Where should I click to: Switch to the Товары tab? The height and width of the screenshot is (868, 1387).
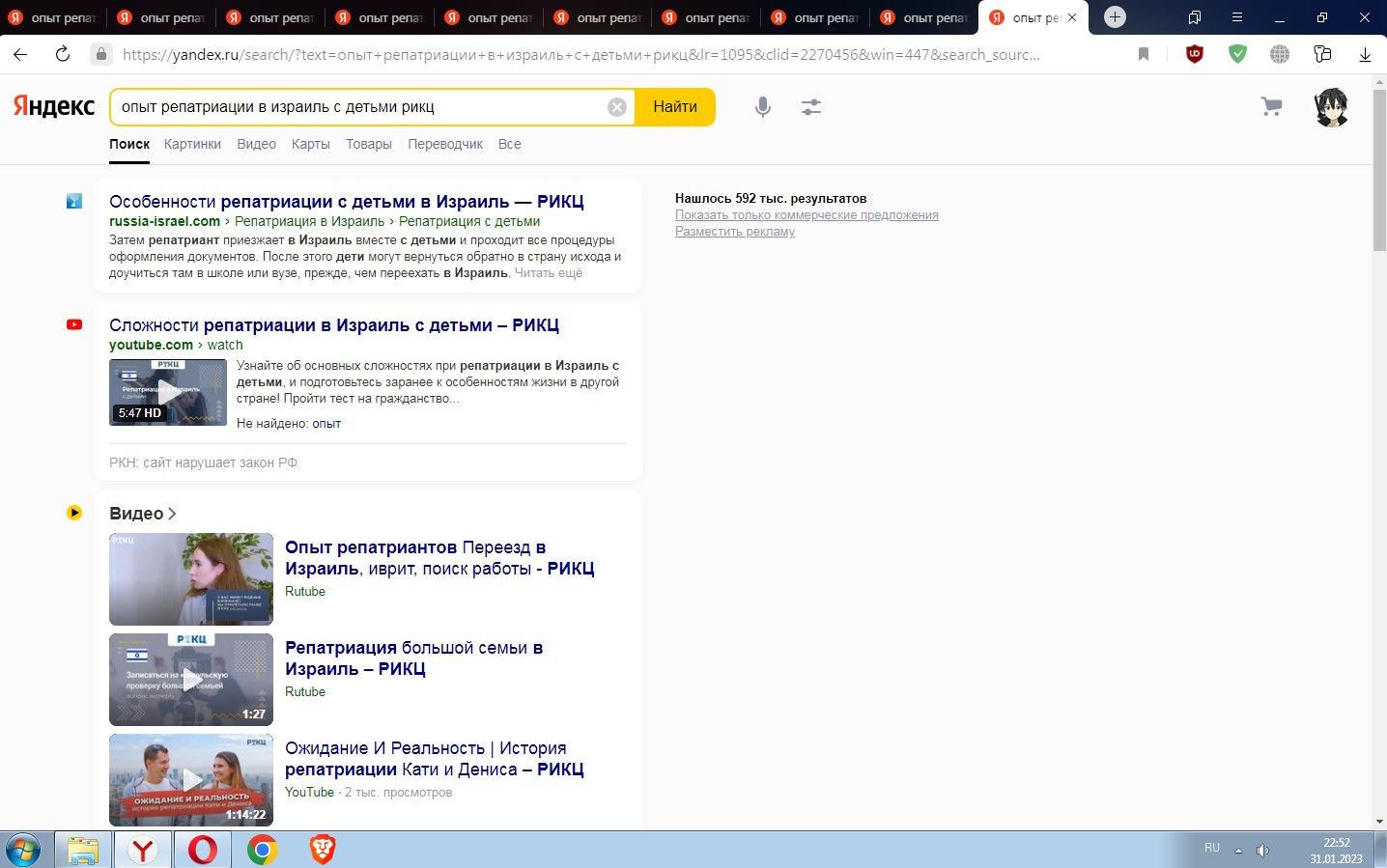click(x=369, y=144)
